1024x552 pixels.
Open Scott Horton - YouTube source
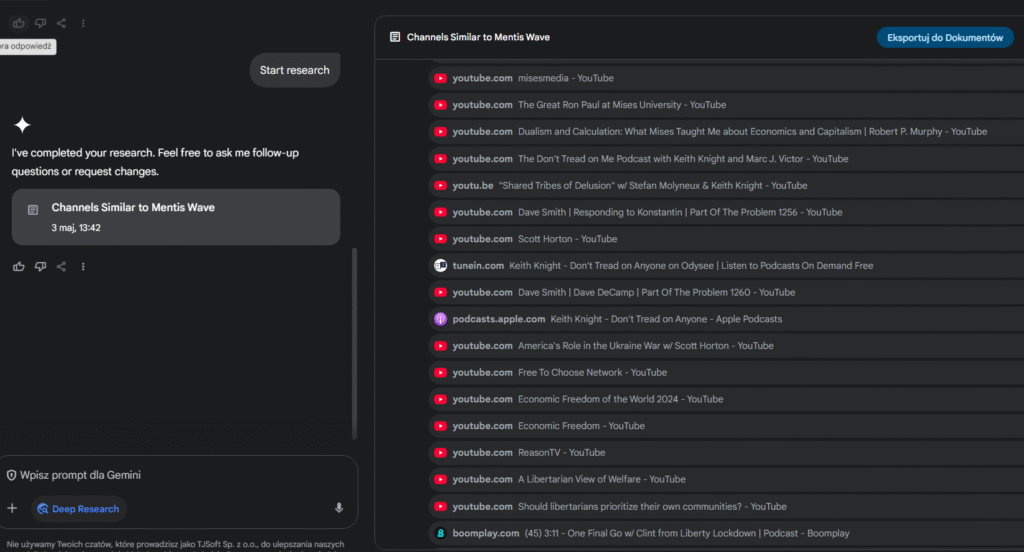click(x=726, y=239)
